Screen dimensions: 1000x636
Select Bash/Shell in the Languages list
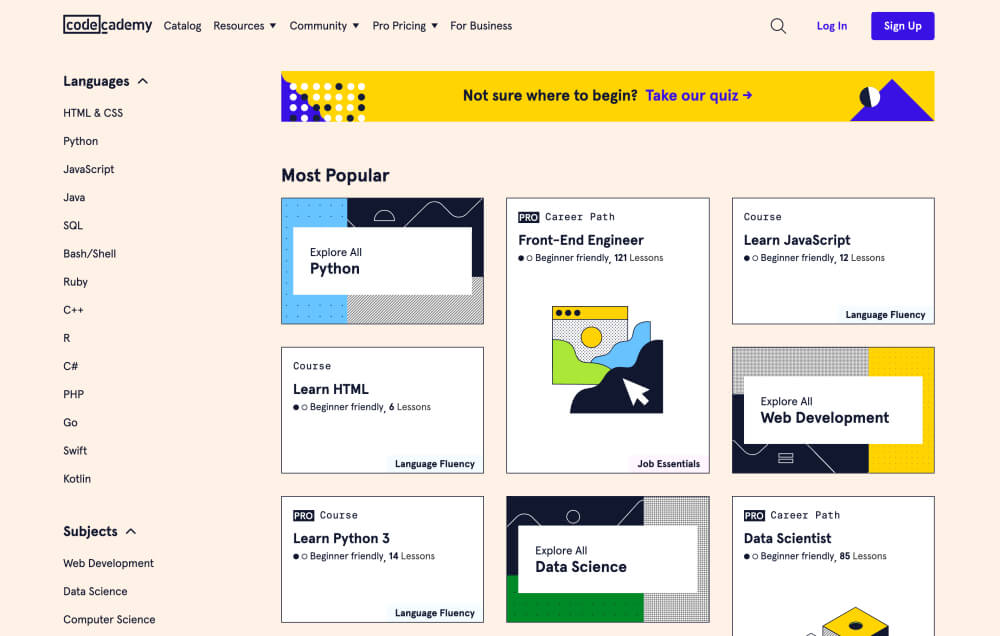(89, 253)
